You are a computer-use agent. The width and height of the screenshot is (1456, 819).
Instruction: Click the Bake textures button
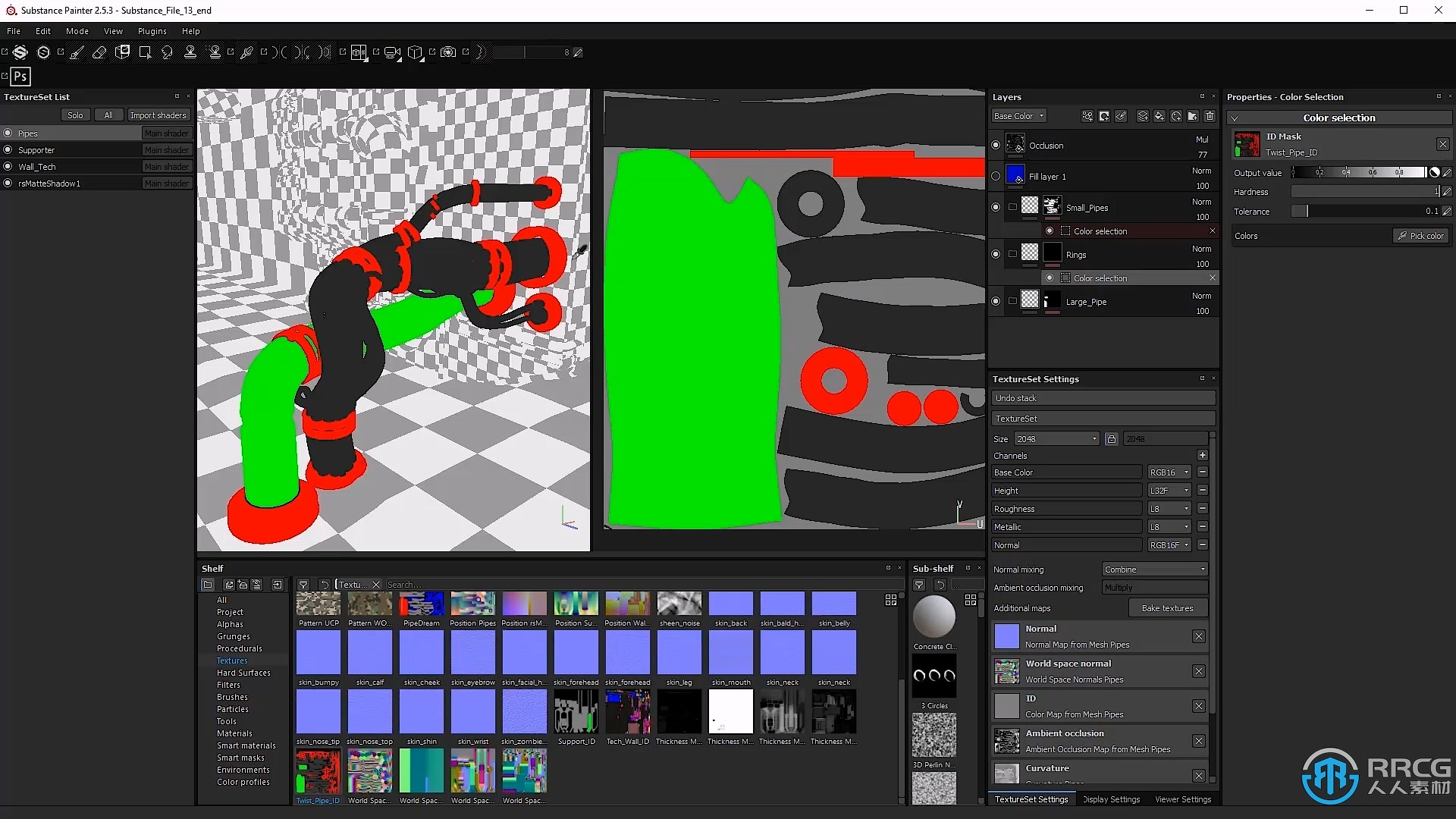1165,608
